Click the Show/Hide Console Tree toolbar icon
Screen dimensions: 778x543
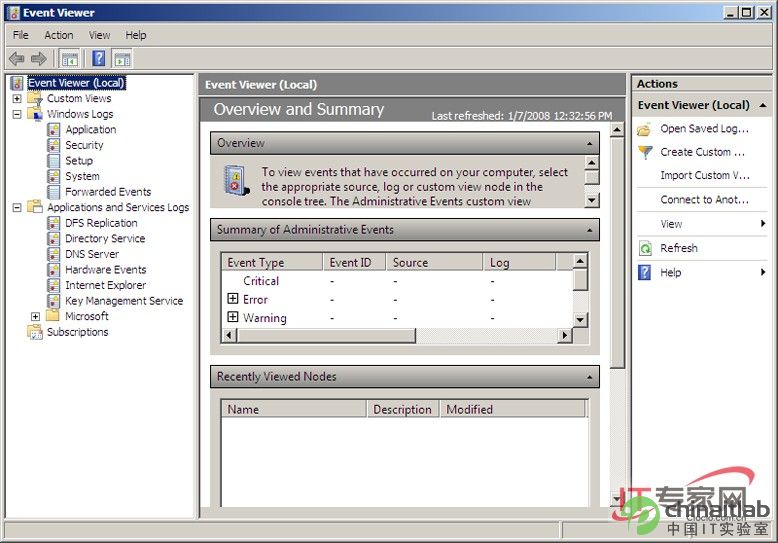pyautogui.click(x=70, y=59)
